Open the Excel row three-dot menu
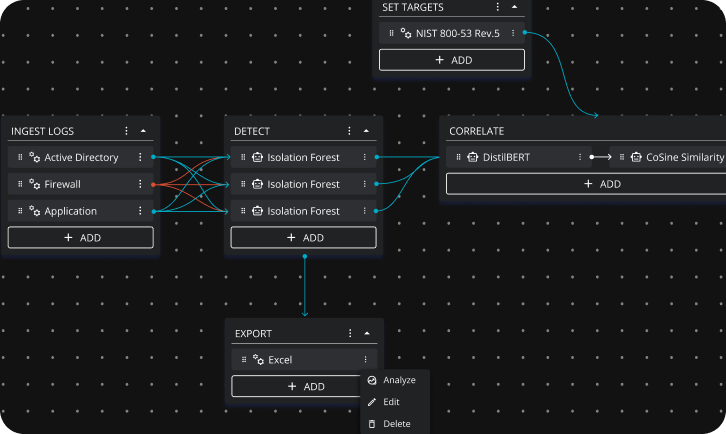726x434 pixels. (365, 360)
